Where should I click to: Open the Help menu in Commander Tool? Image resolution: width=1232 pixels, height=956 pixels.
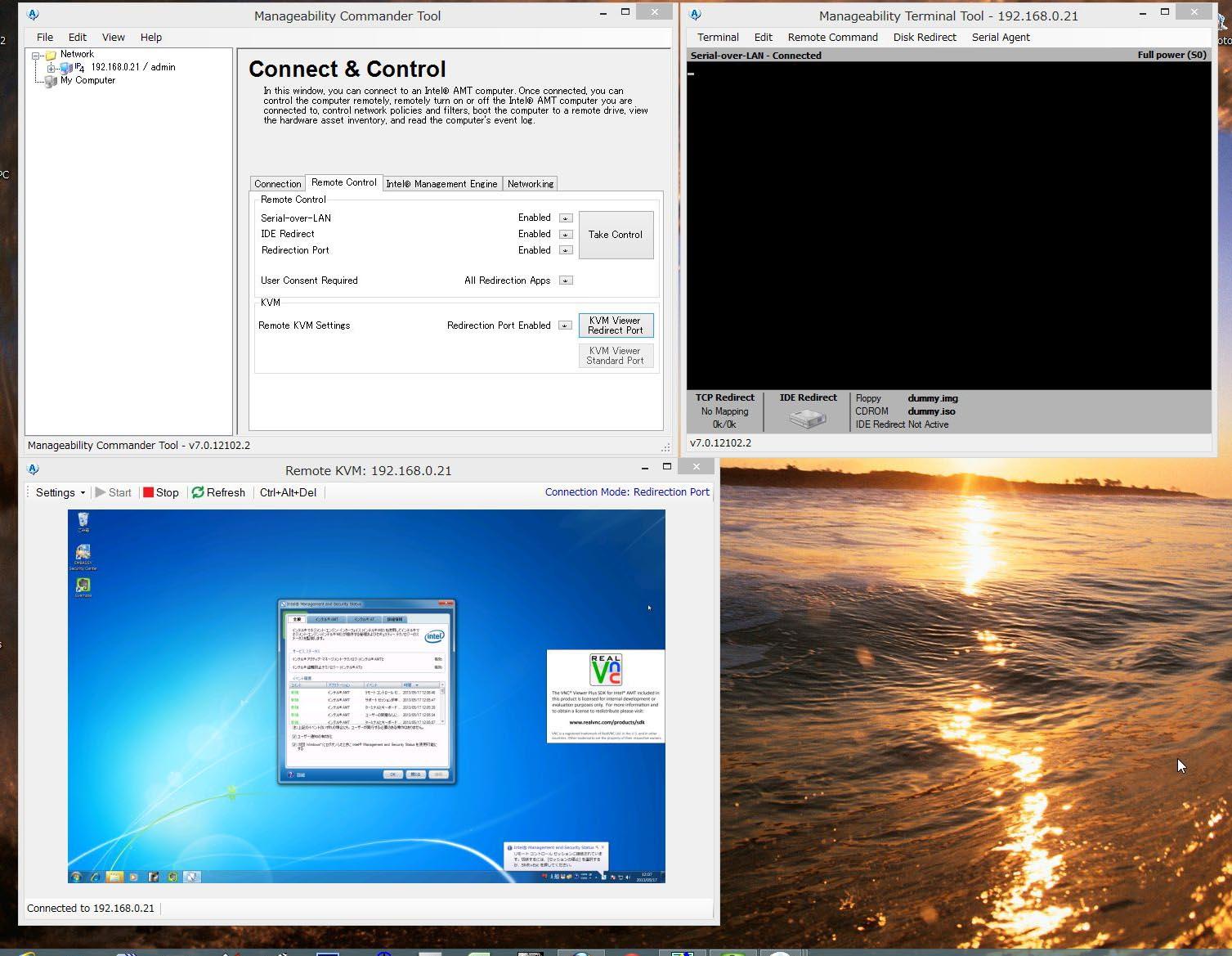(151, 38)
